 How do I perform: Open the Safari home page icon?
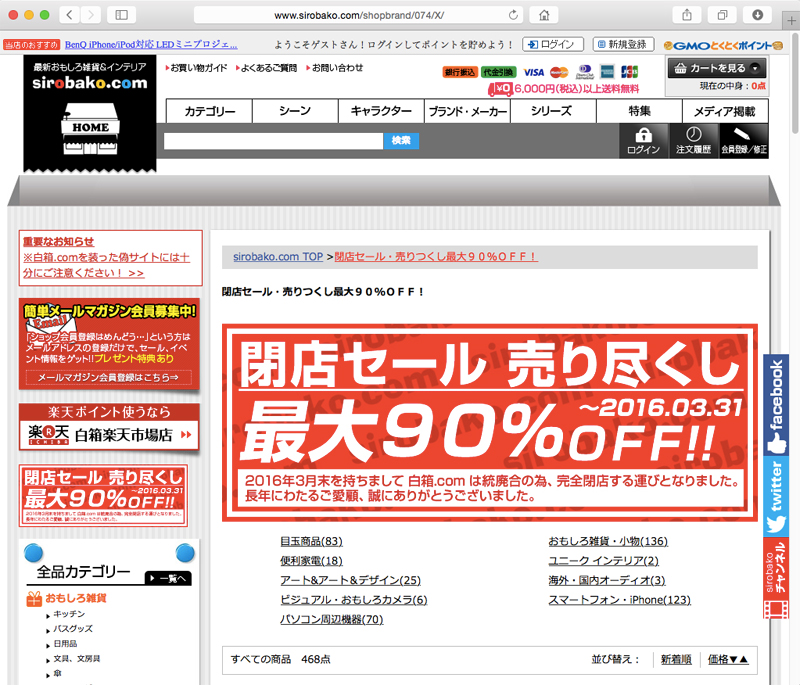[544, 15]
